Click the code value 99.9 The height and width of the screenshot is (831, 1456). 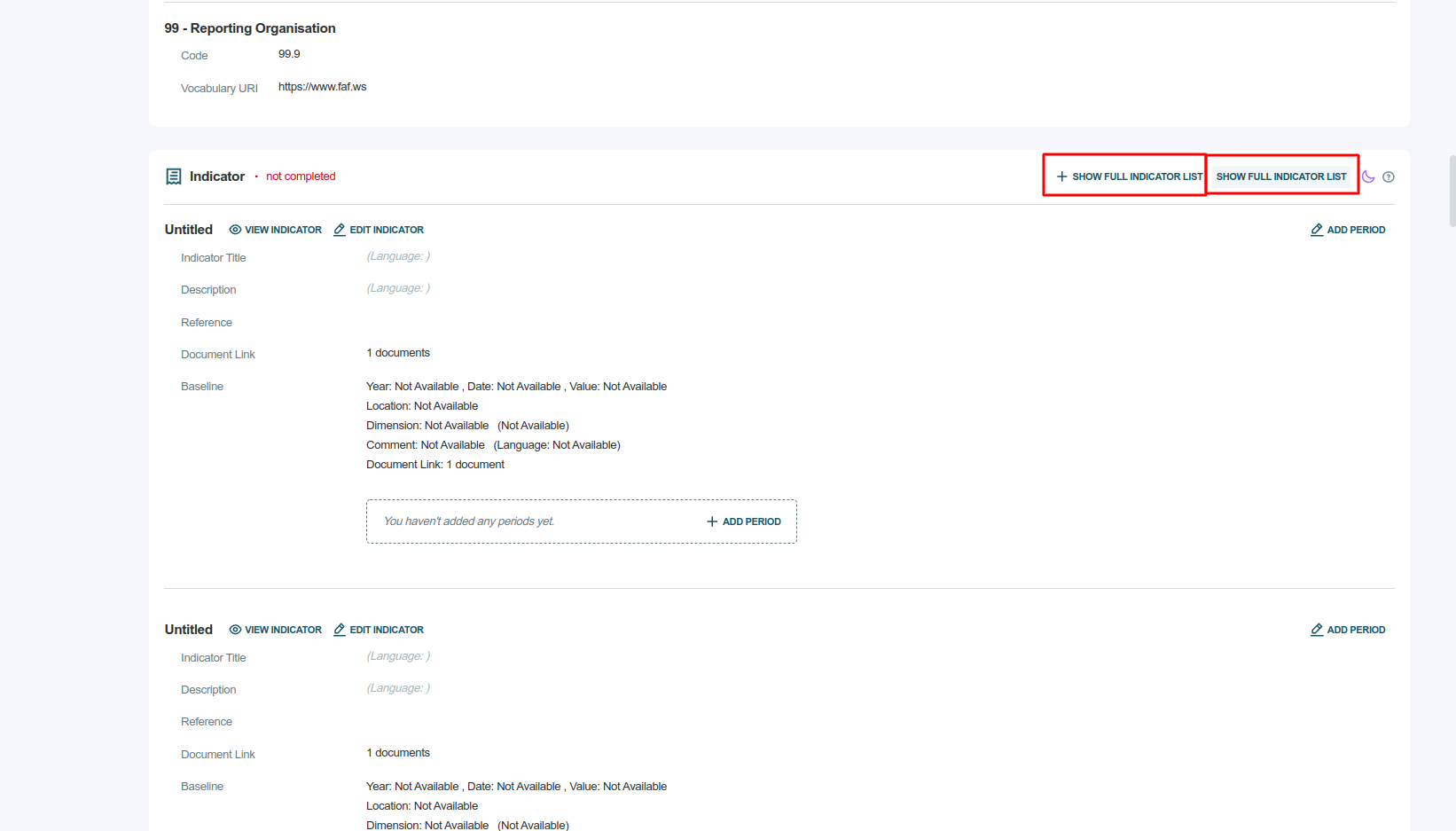(289, 54)
